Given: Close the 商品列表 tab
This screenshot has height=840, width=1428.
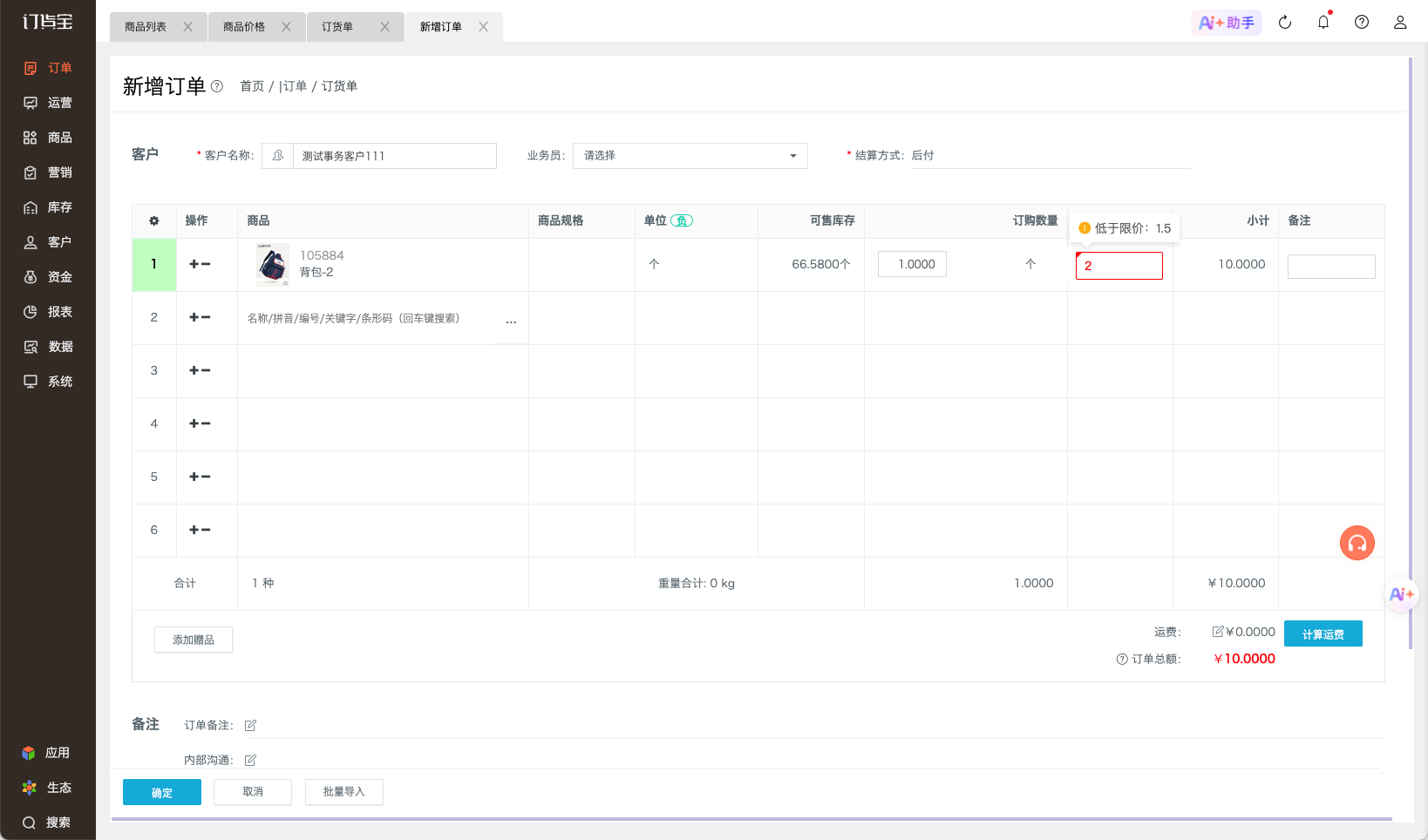Looking at the screenshot, I should [187, 27].
